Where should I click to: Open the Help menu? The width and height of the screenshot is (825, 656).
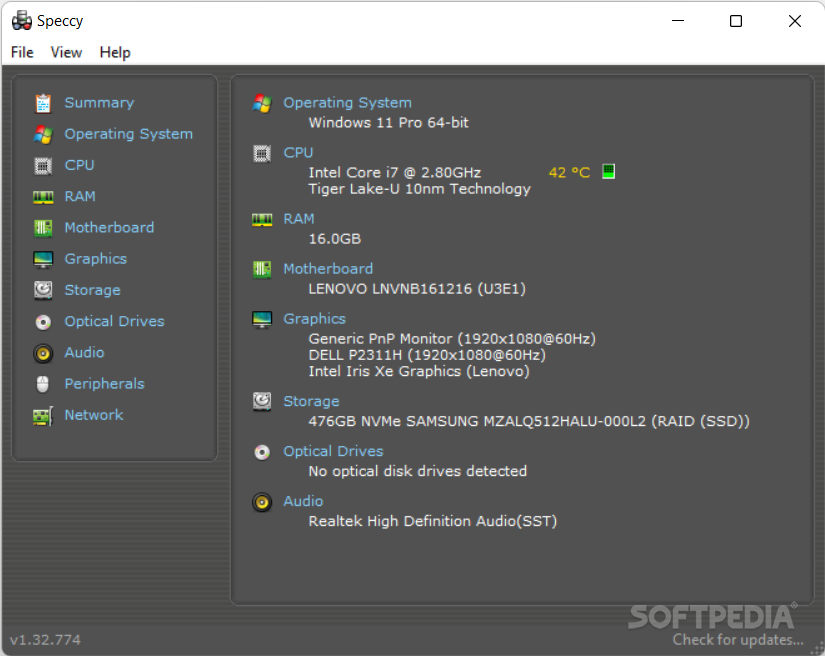115,52
